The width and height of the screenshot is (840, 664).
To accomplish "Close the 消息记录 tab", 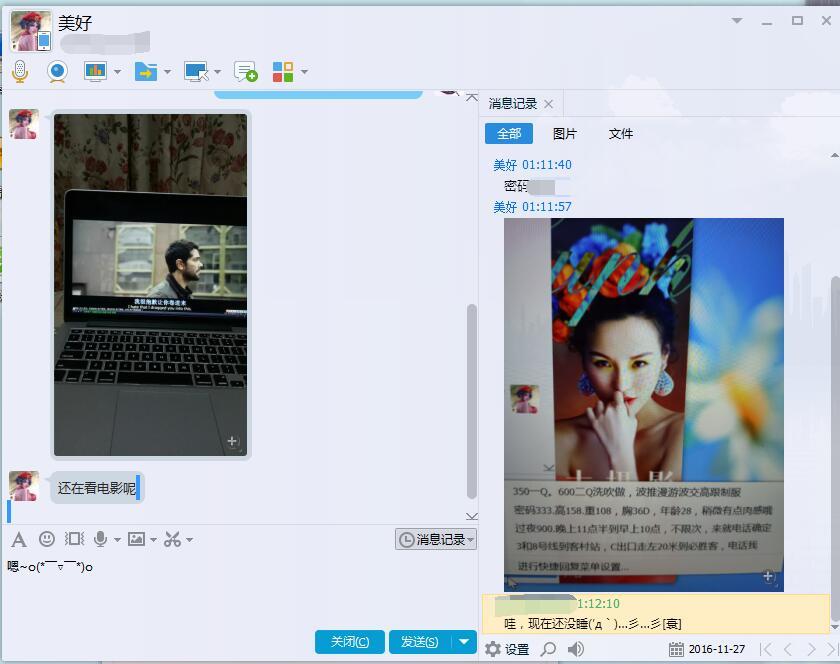I will tap(549, 104).
